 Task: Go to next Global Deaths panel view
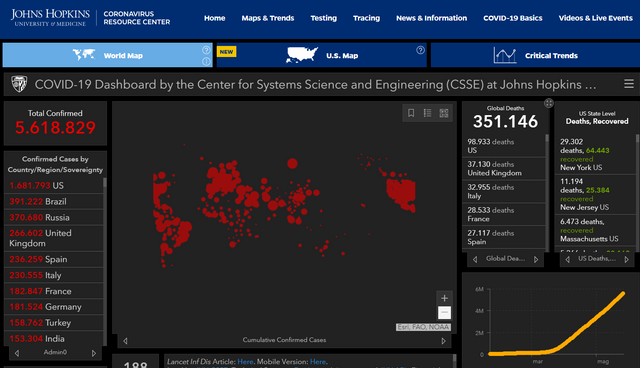tap(536, 259)
